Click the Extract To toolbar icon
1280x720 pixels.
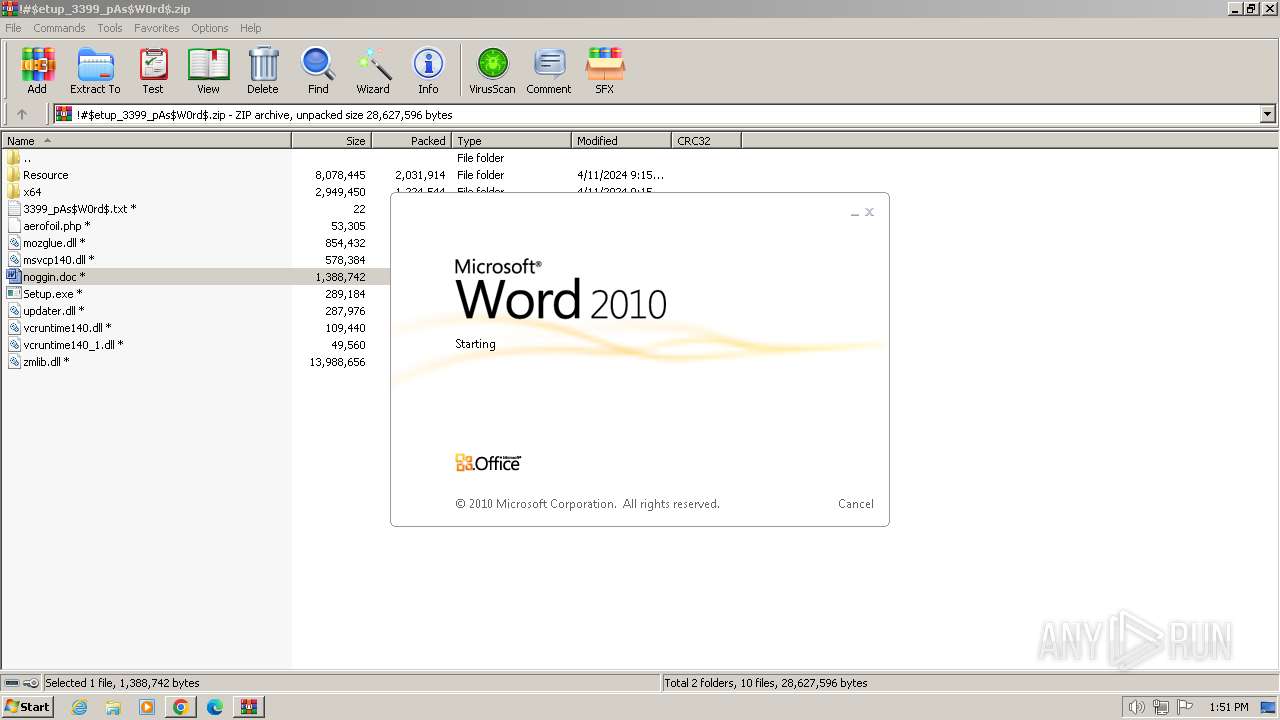tap(95, 70)
